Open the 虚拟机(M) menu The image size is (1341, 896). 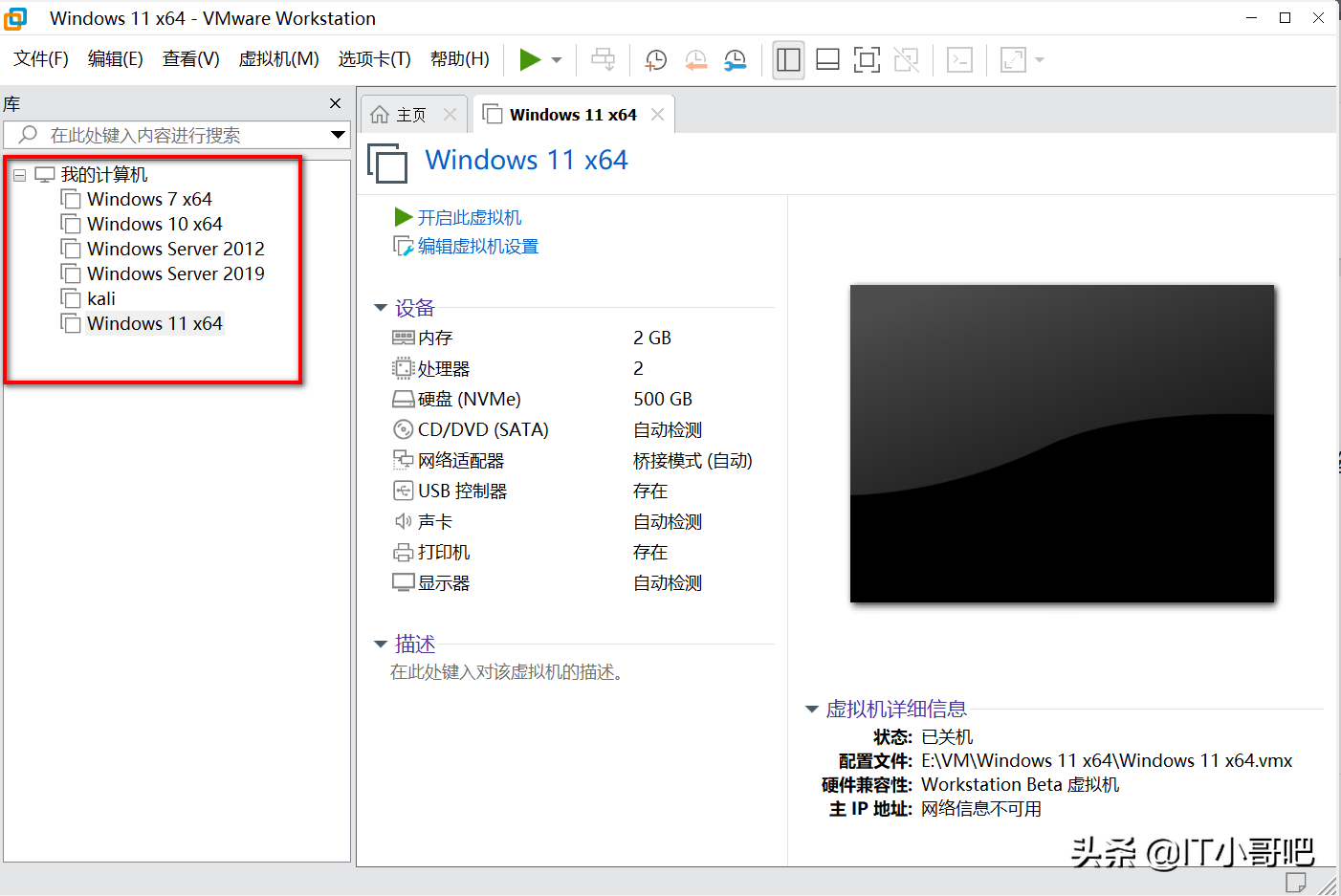click(278, 58)
